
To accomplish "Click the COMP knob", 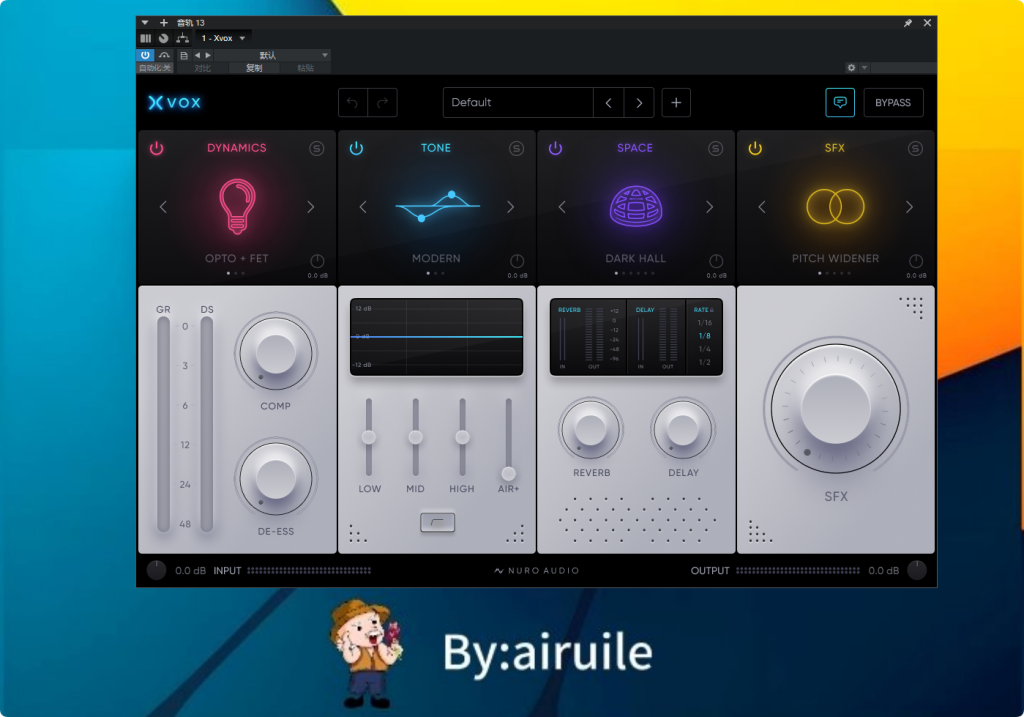I will tap(276, 353).
